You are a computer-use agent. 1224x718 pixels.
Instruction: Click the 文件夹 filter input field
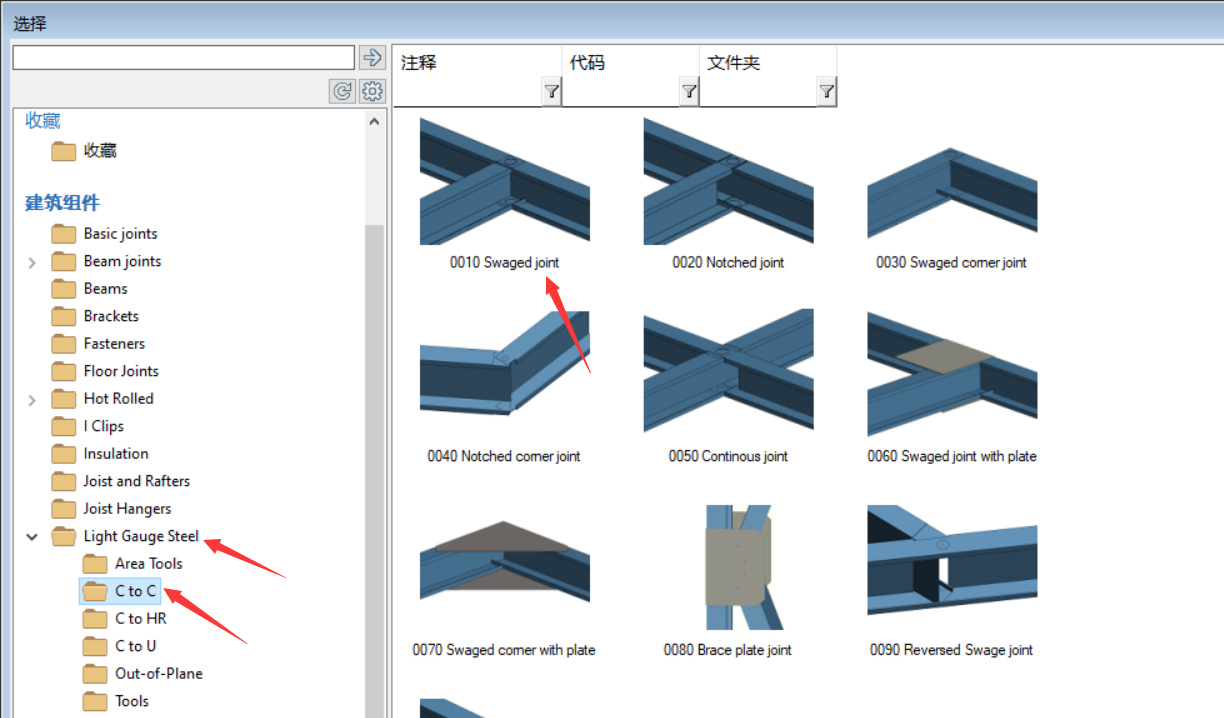[757, 92]
